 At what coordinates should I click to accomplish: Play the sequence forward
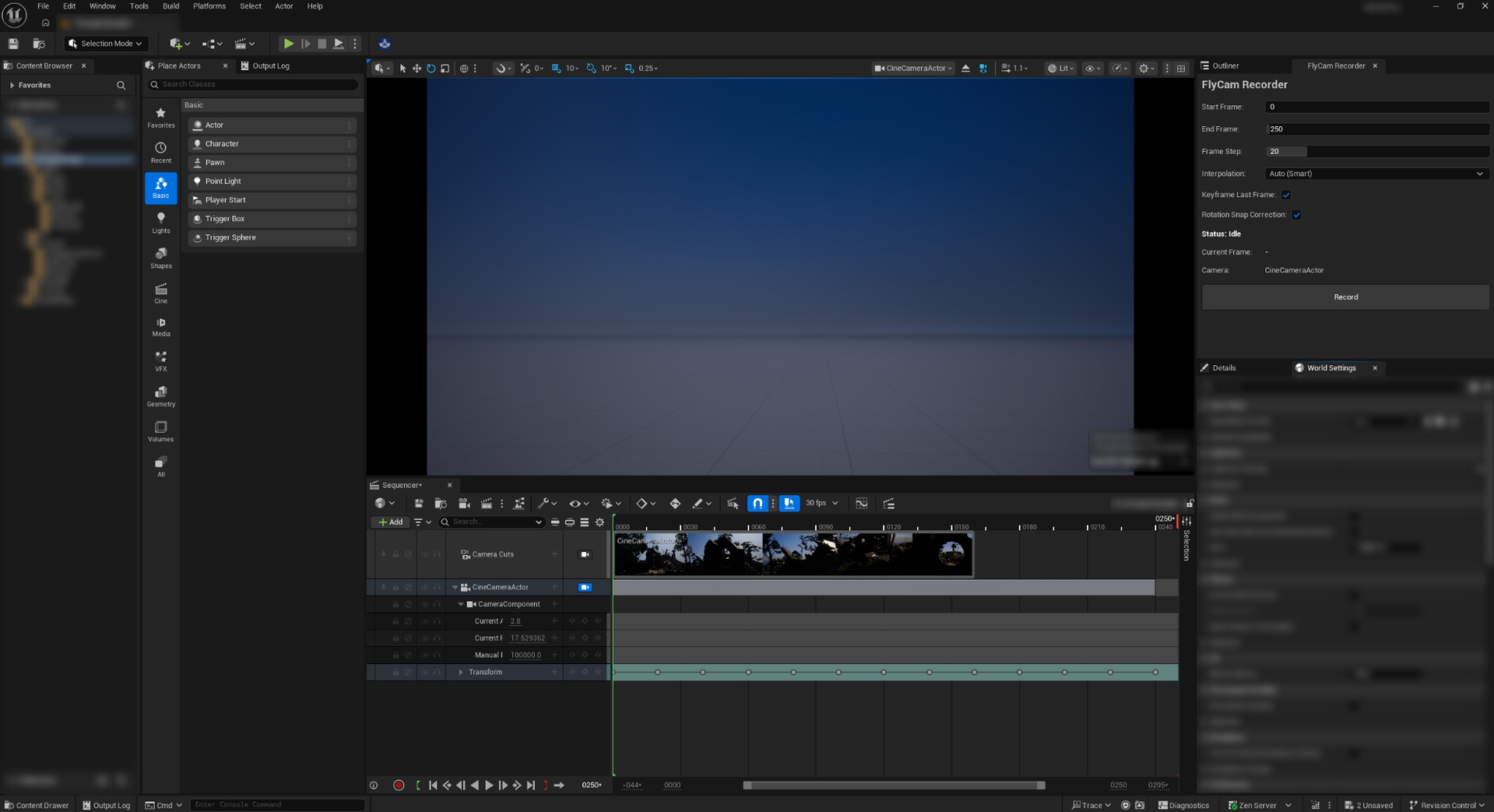489,785
